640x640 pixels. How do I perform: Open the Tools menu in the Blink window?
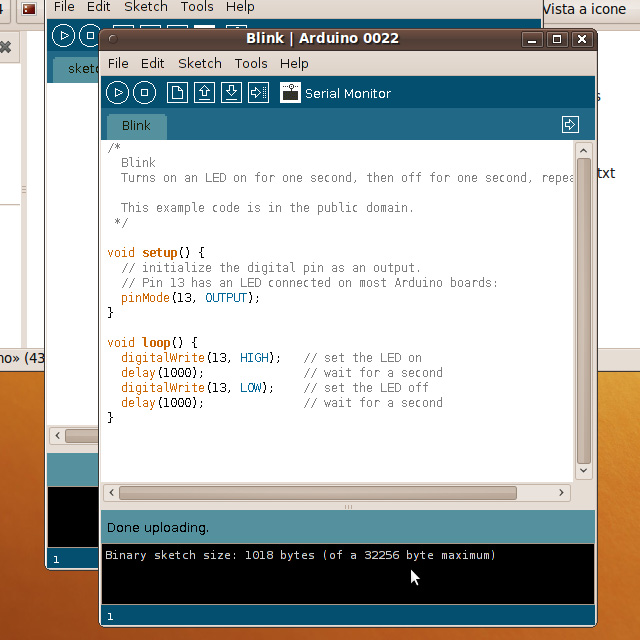click(251, 63)
